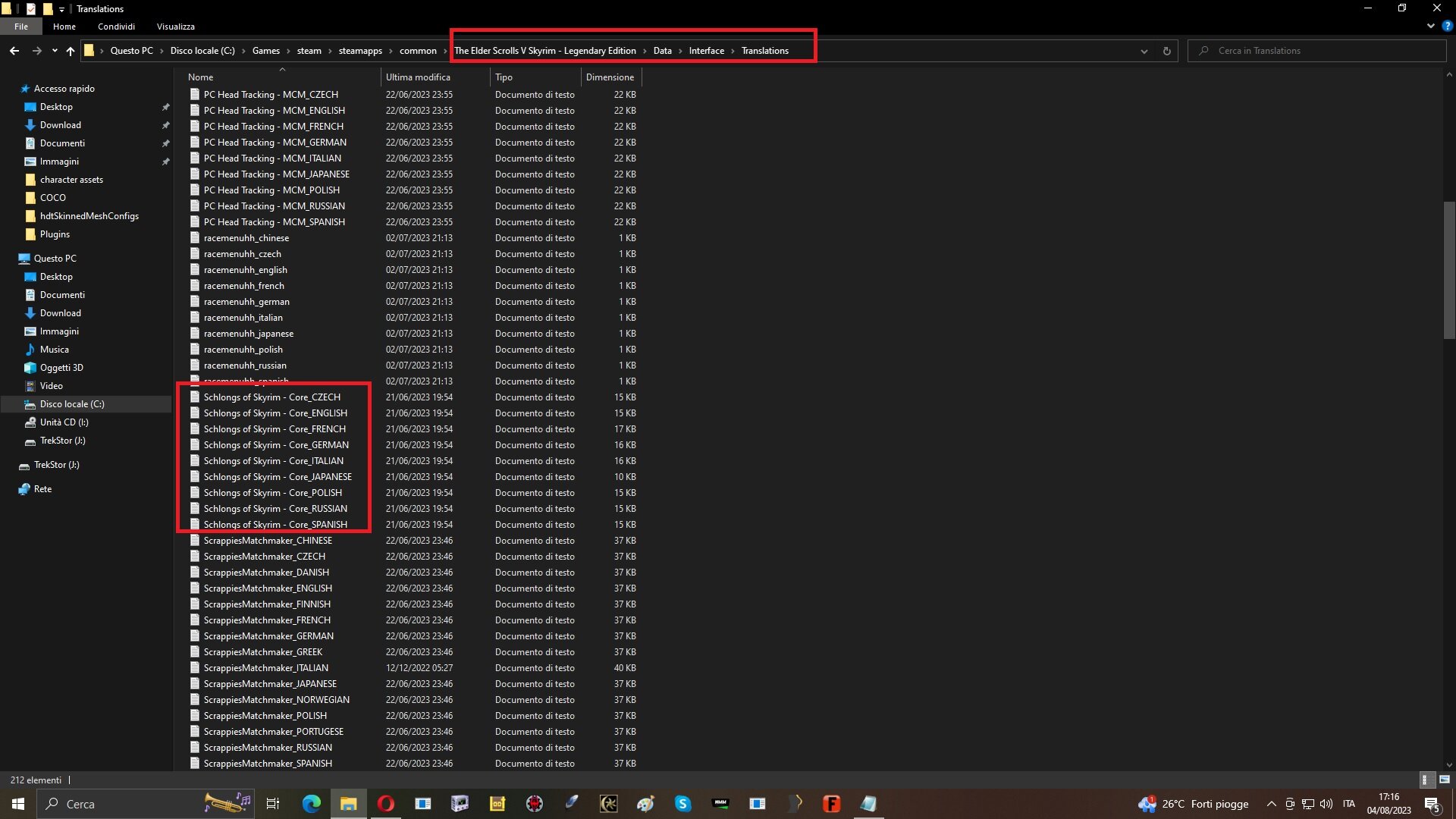Open recent locations dropdown arrow

click(55, 51)
